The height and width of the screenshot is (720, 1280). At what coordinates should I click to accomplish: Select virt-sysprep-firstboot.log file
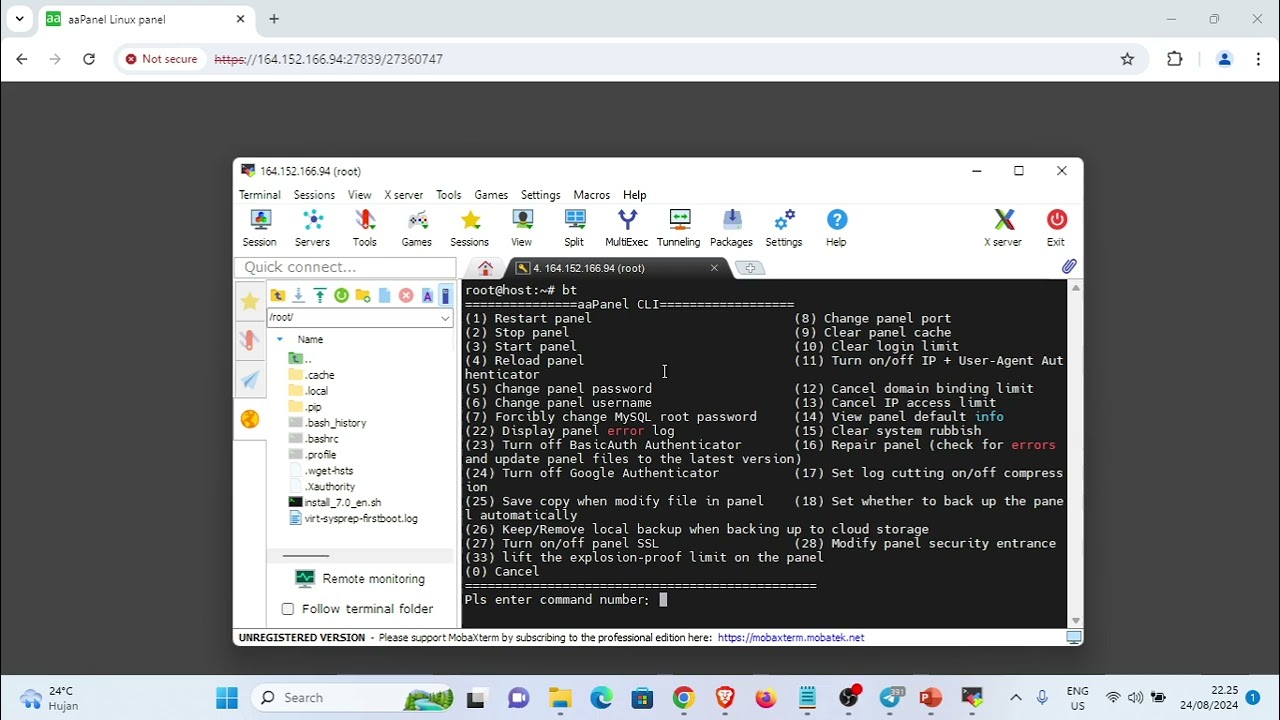353,518
